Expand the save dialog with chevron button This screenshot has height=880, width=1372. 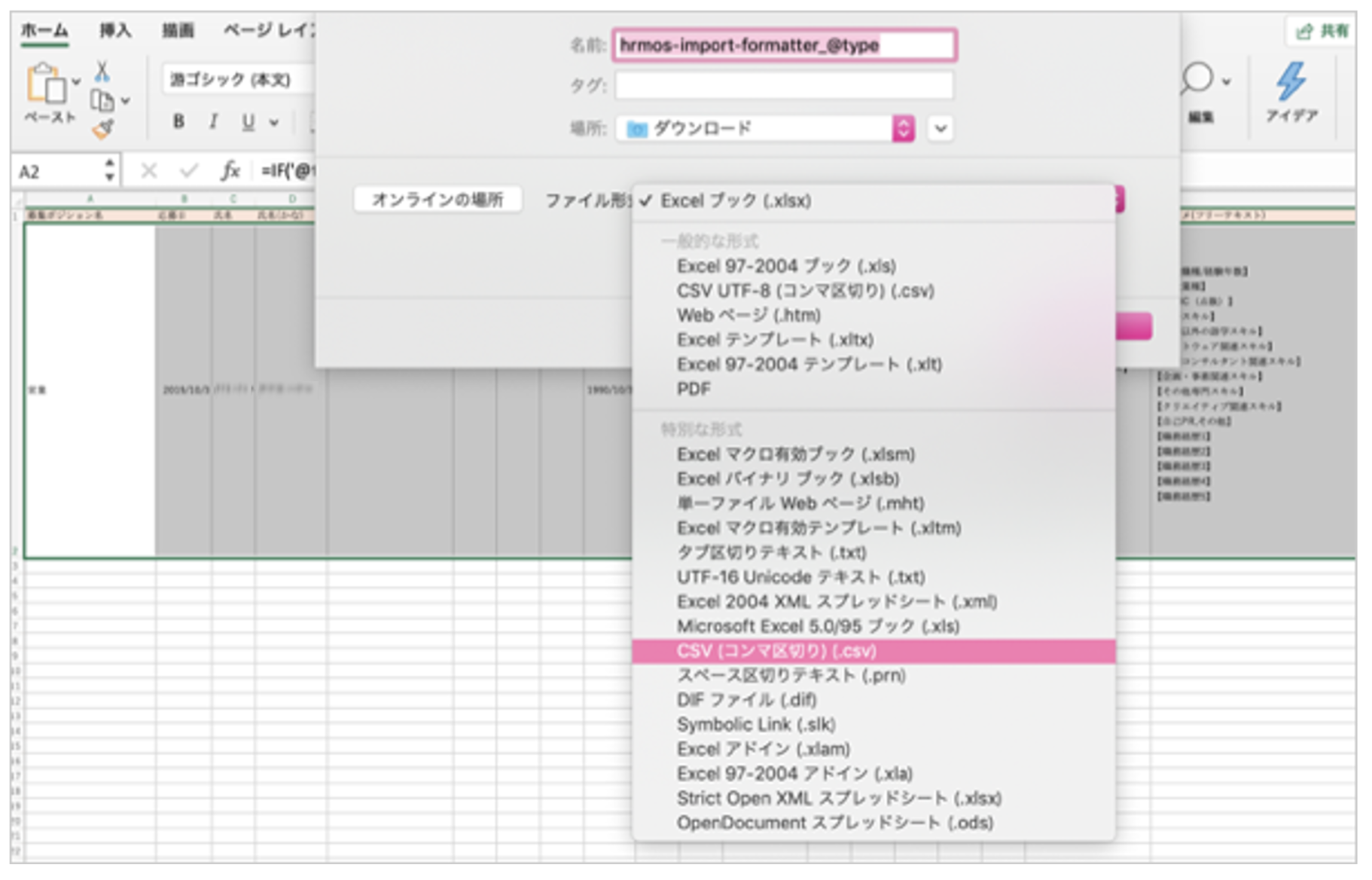[x=941, y=129]
